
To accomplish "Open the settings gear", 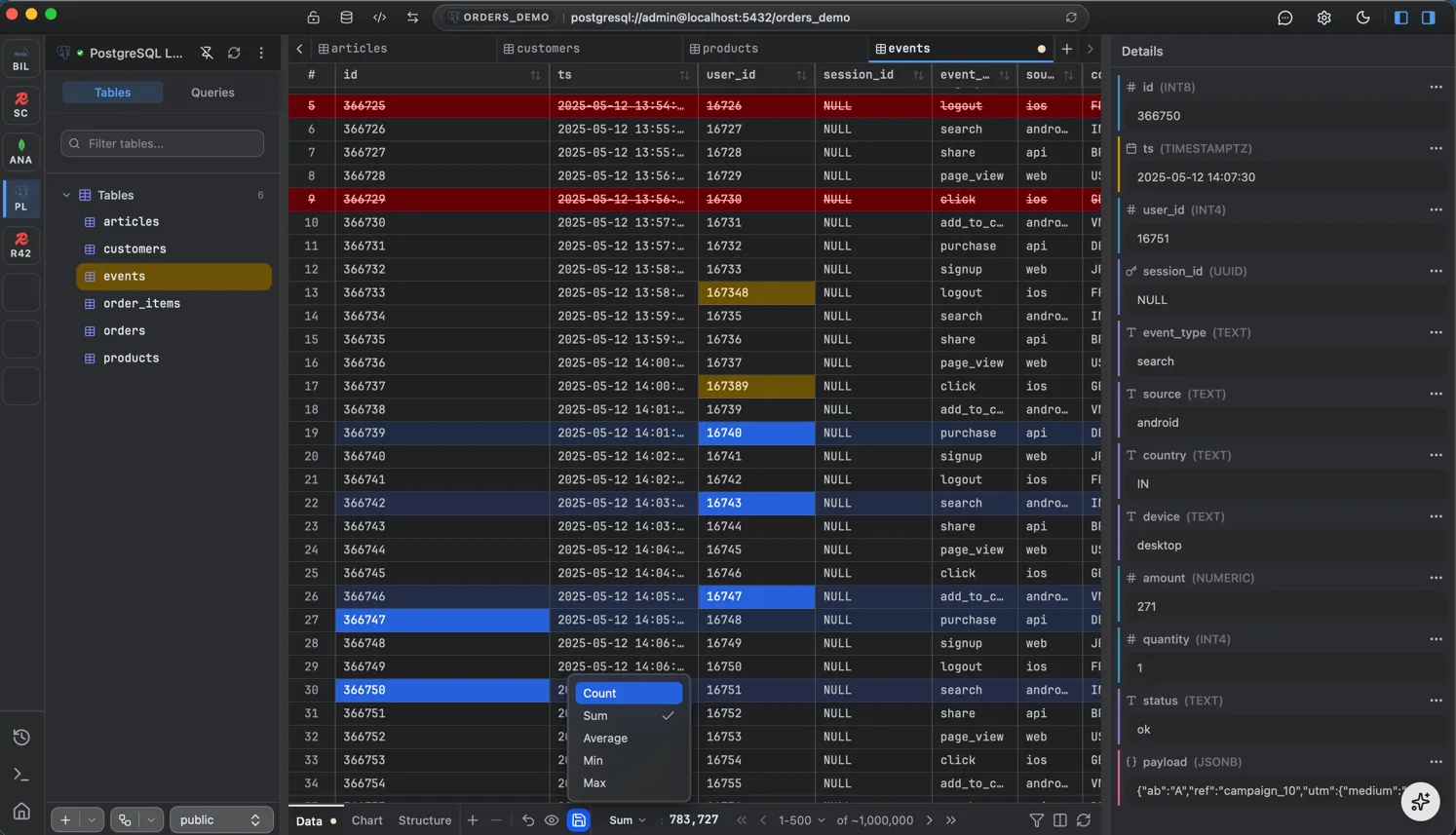I will click(1324, 18).
